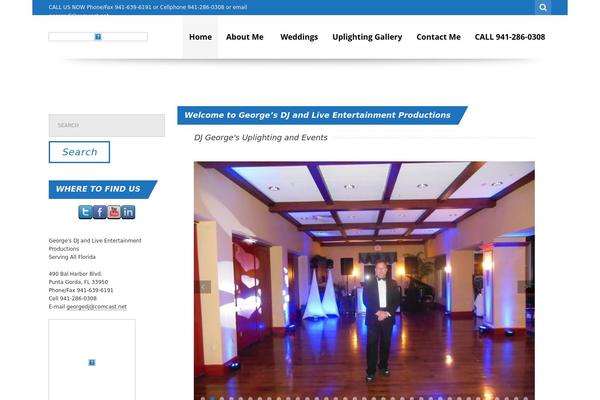Click the ballroom uplighting slideshow image
This screenshot has height=400, width=600.
click(x=364, y=281)
